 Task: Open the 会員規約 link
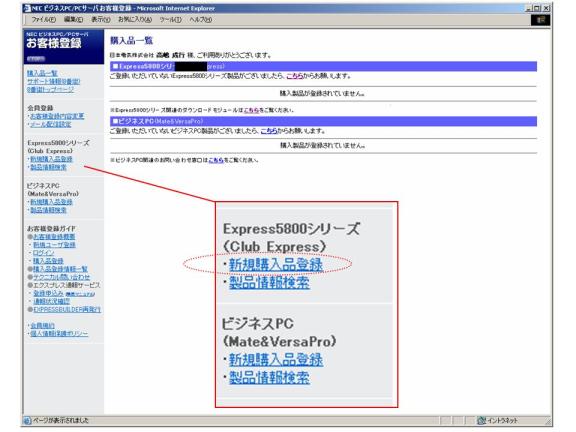(42, 325)
